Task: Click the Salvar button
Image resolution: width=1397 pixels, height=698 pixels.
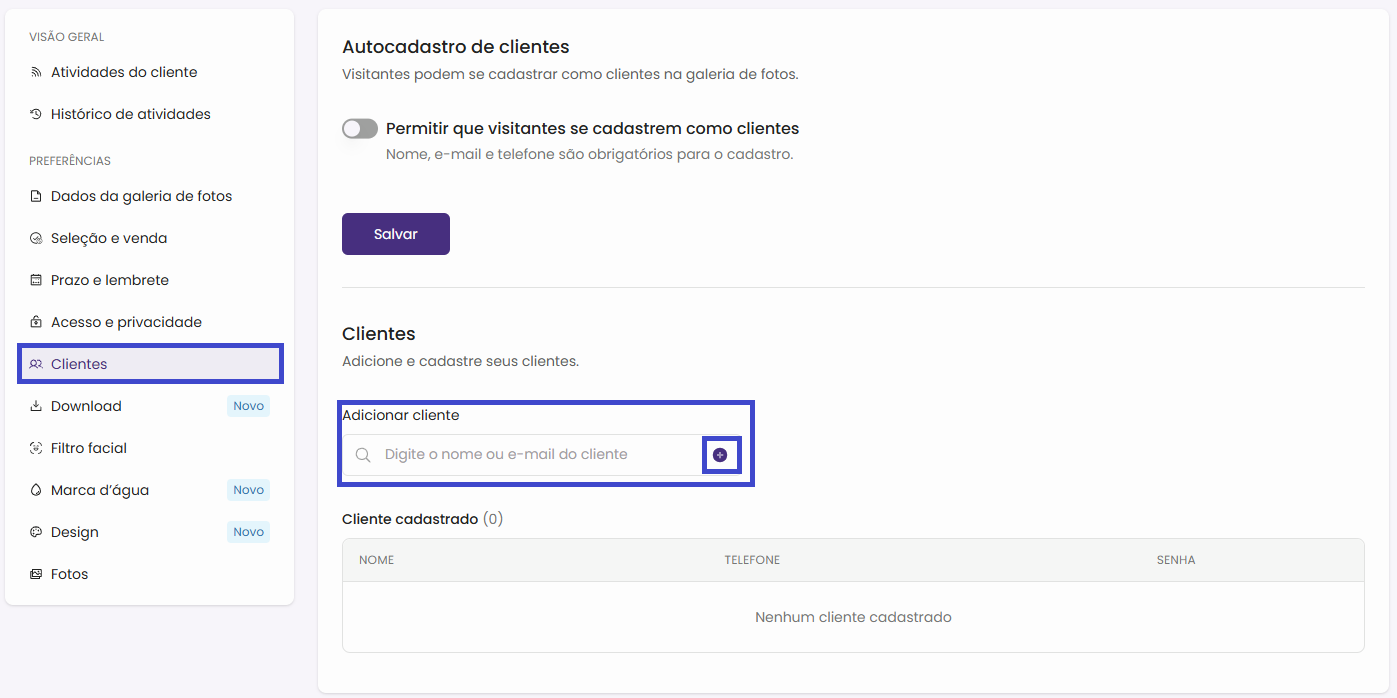Action: pos(395,234)
